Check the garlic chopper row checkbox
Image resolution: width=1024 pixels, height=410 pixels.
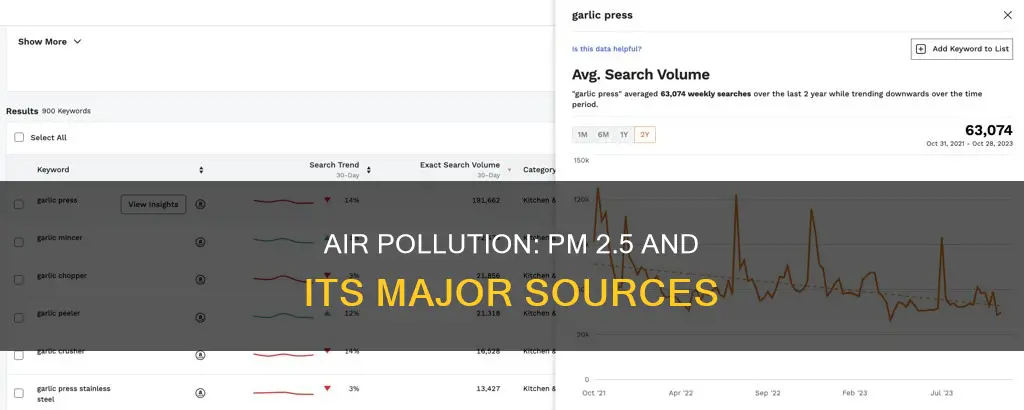pyautogui.click(x=19, y=279)
